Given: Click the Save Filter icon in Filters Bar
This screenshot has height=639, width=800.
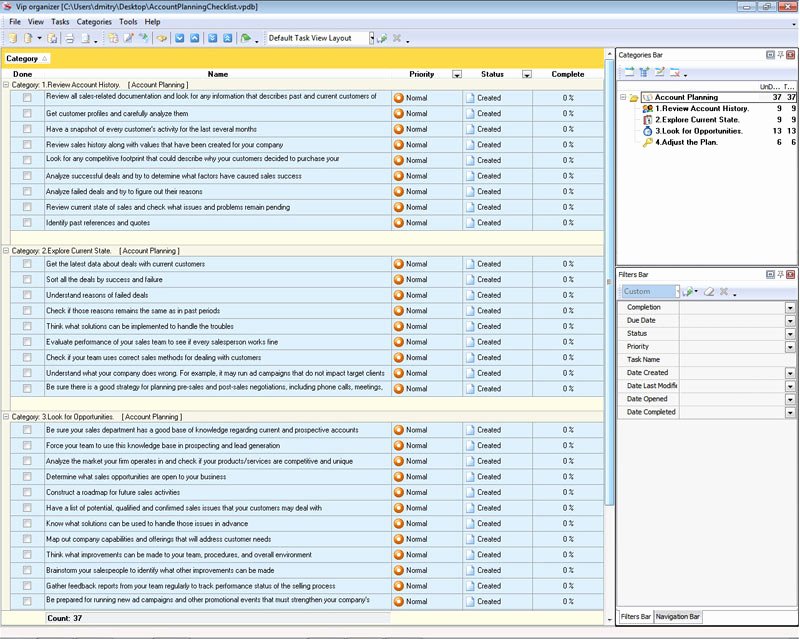Looking at the screenshot, I should coord(689,291).
